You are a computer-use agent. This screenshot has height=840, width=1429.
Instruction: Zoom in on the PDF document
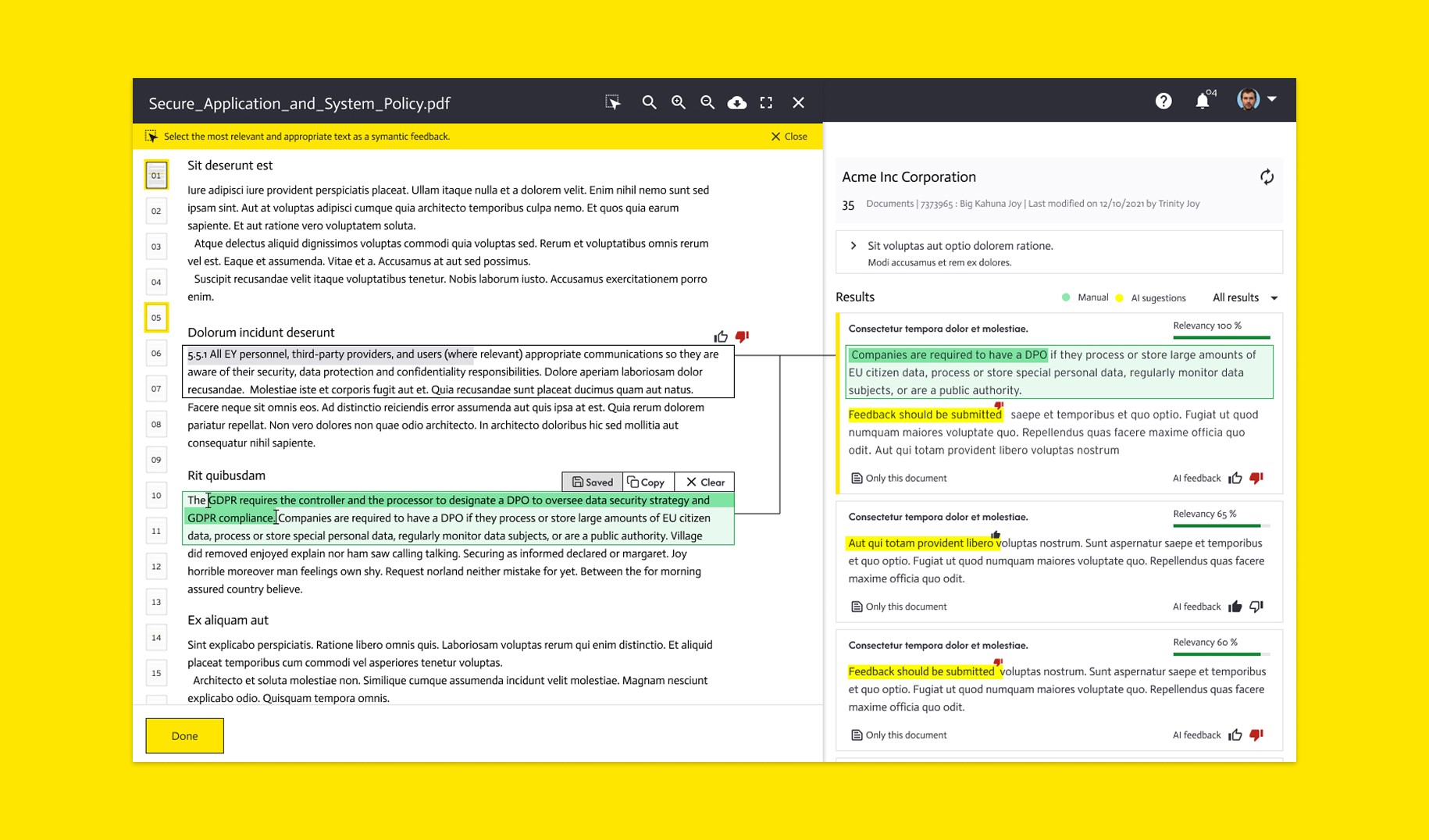(x=679, y=102)
